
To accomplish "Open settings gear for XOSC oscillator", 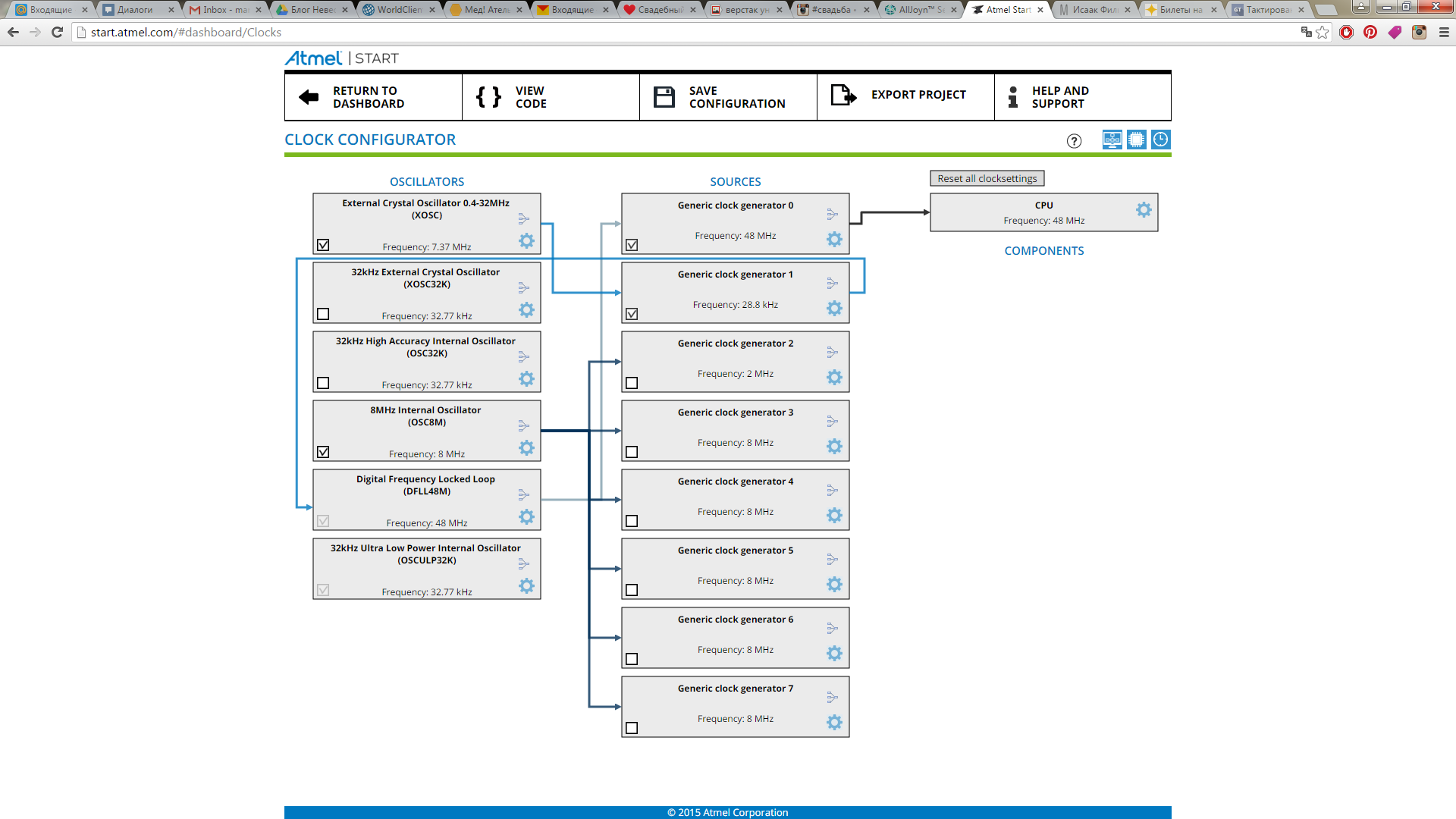I will tap(526, 241).
